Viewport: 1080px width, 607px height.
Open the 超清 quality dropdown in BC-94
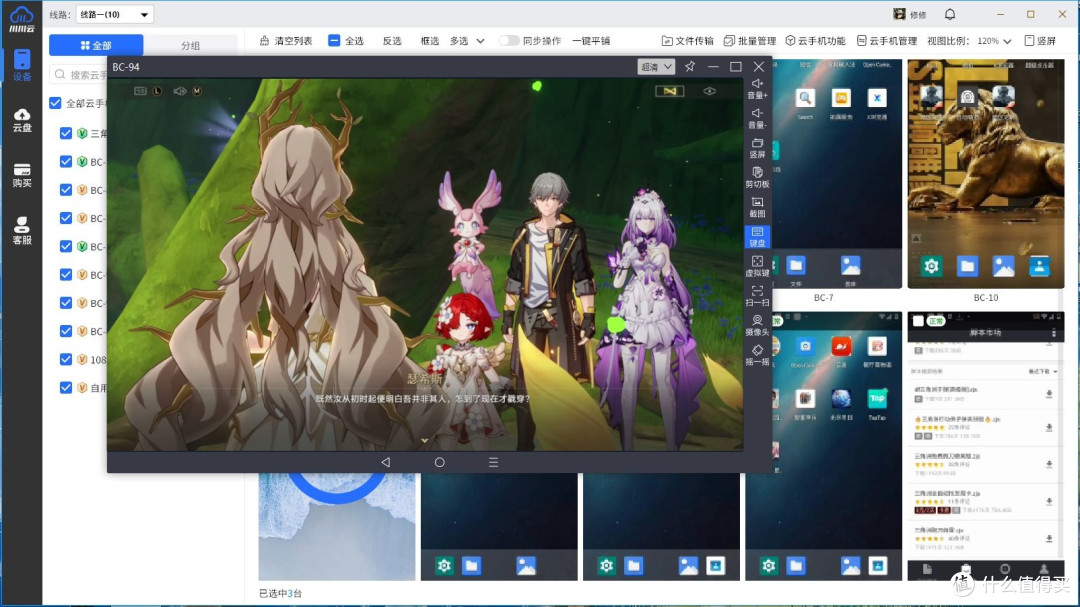656,67
